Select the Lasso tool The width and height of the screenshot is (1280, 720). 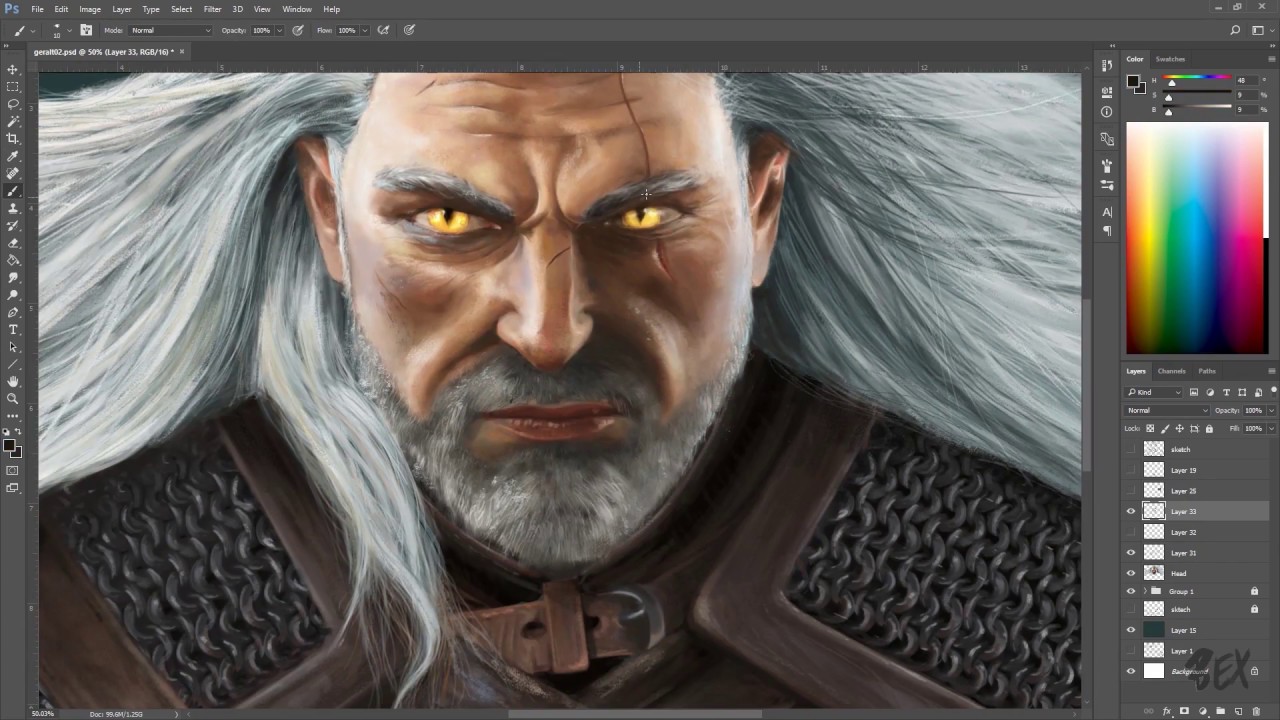pos(13,105)
